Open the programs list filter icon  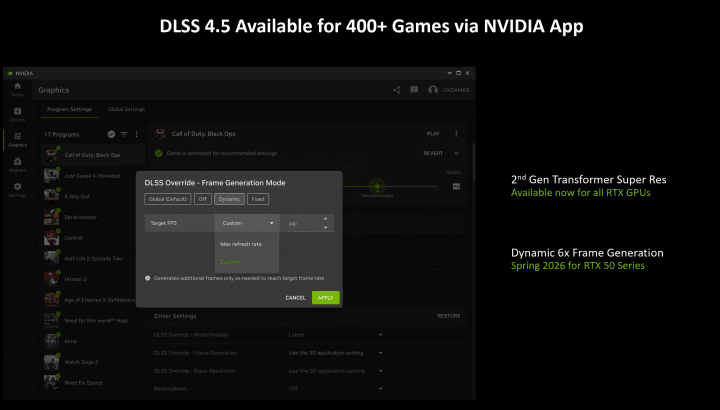coord(124,135)
